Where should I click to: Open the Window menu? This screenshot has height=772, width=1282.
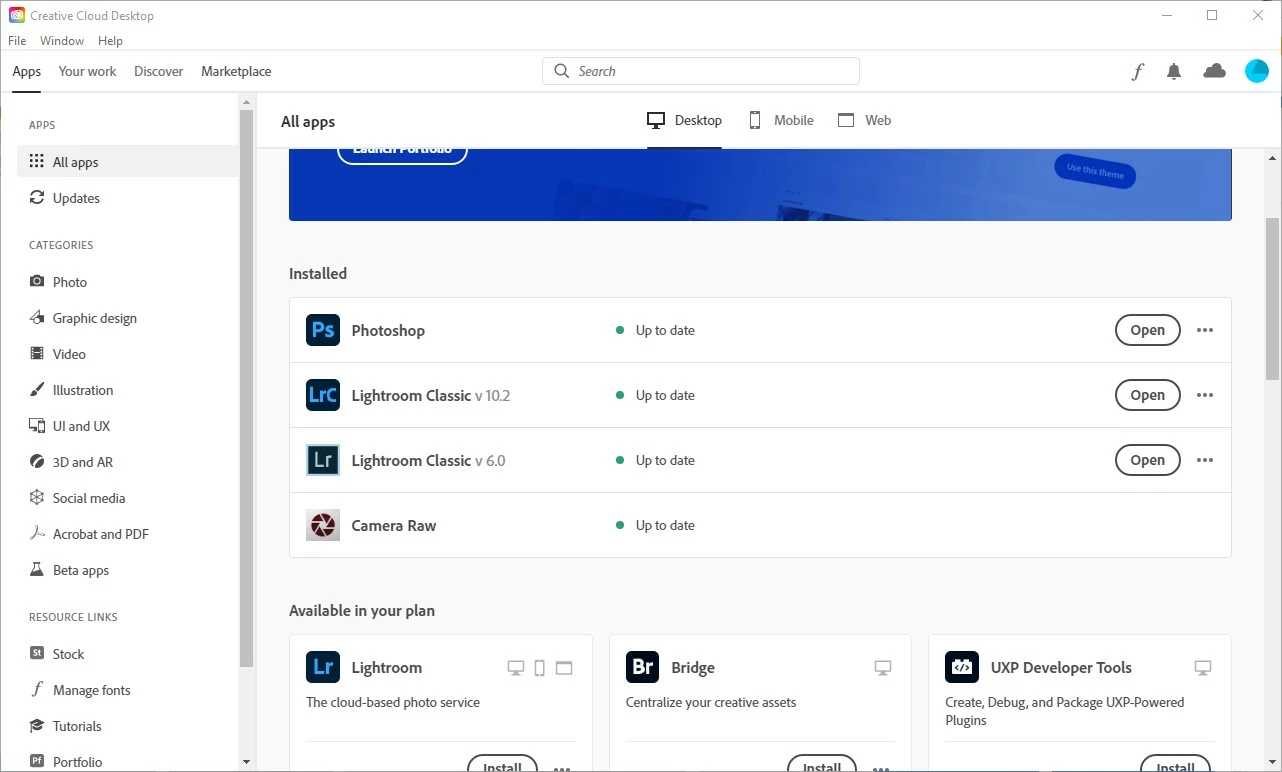[62, 41]
